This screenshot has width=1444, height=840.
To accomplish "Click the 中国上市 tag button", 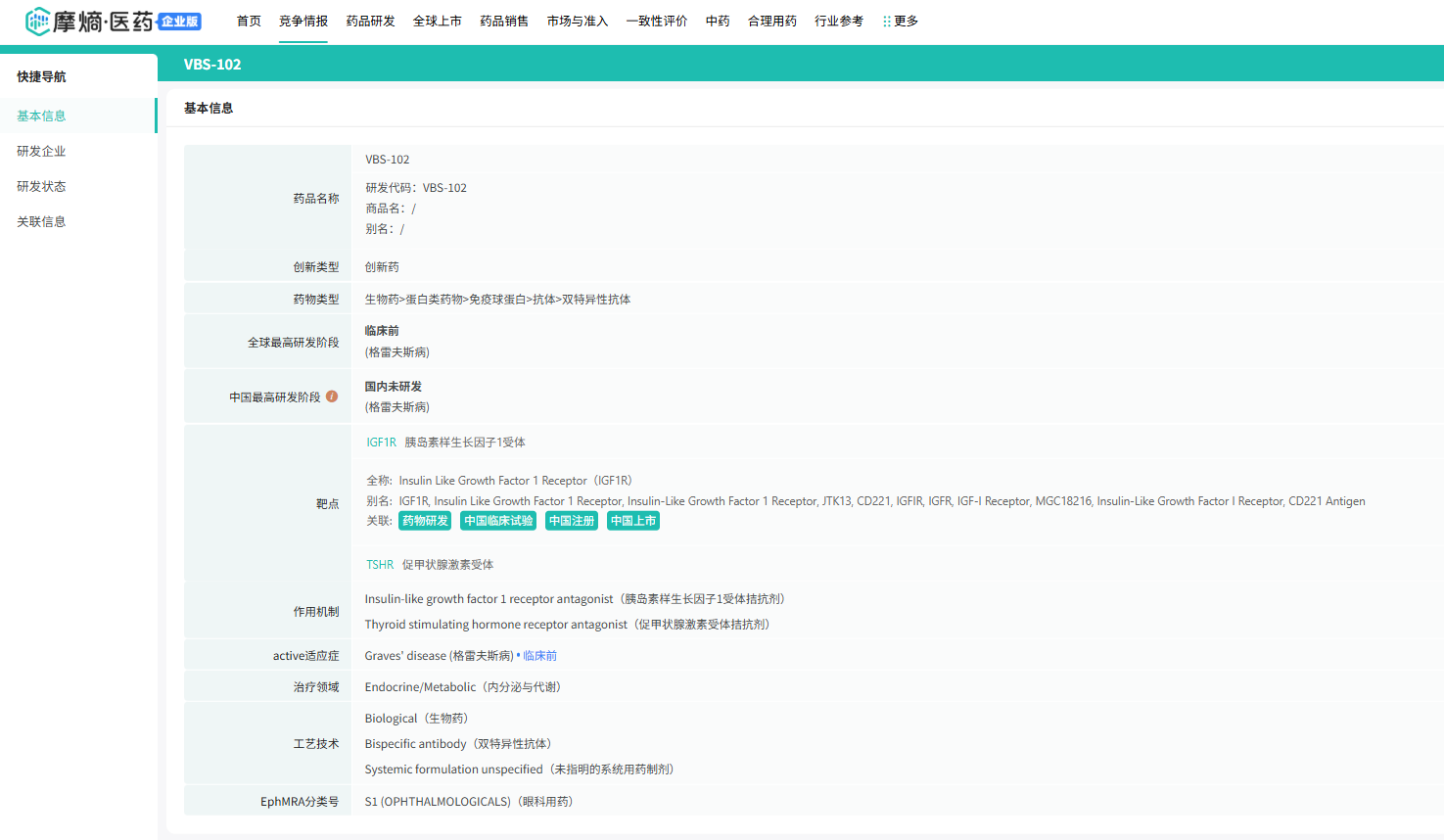I will coord(632,521).
